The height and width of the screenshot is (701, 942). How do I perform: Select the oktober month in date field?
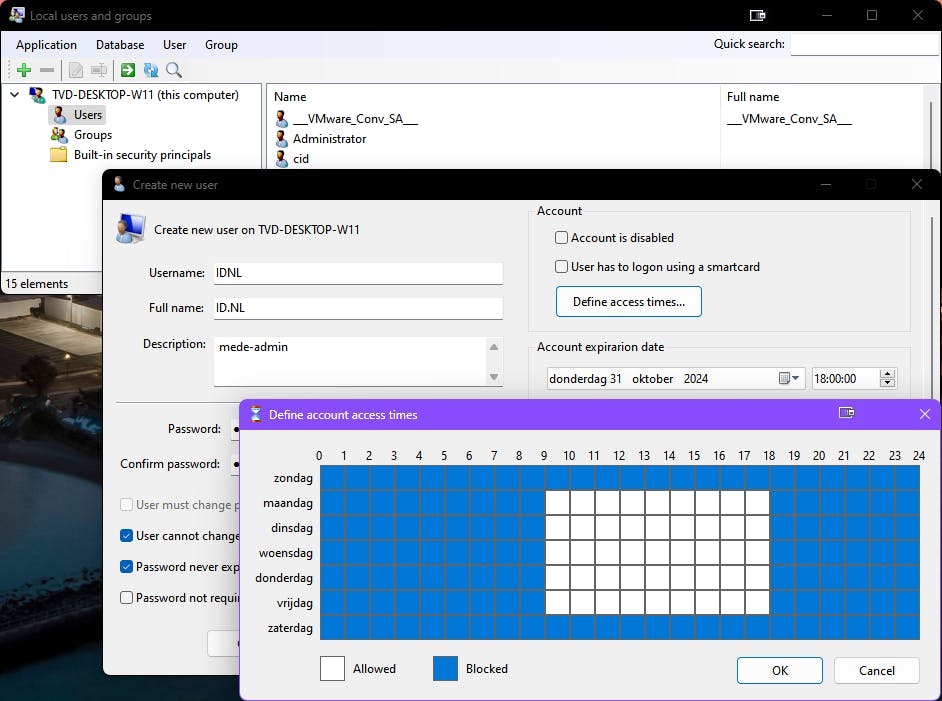[x=652, y=378]
